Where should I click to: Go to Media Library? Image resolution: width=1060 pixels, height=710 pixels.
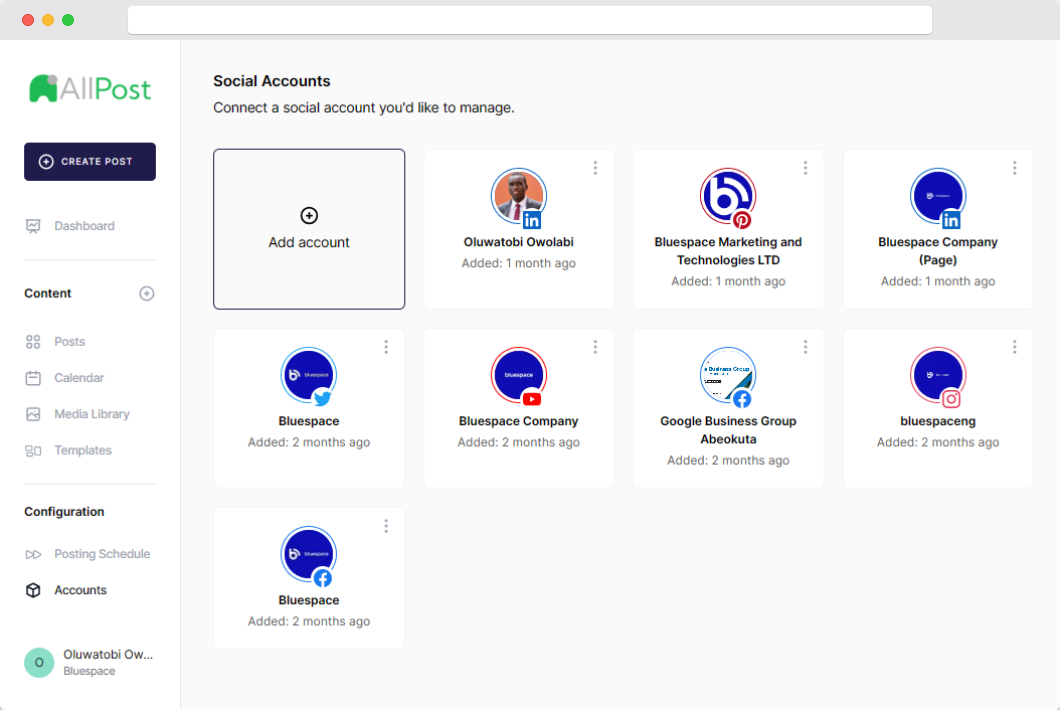[x=91, y=414]
